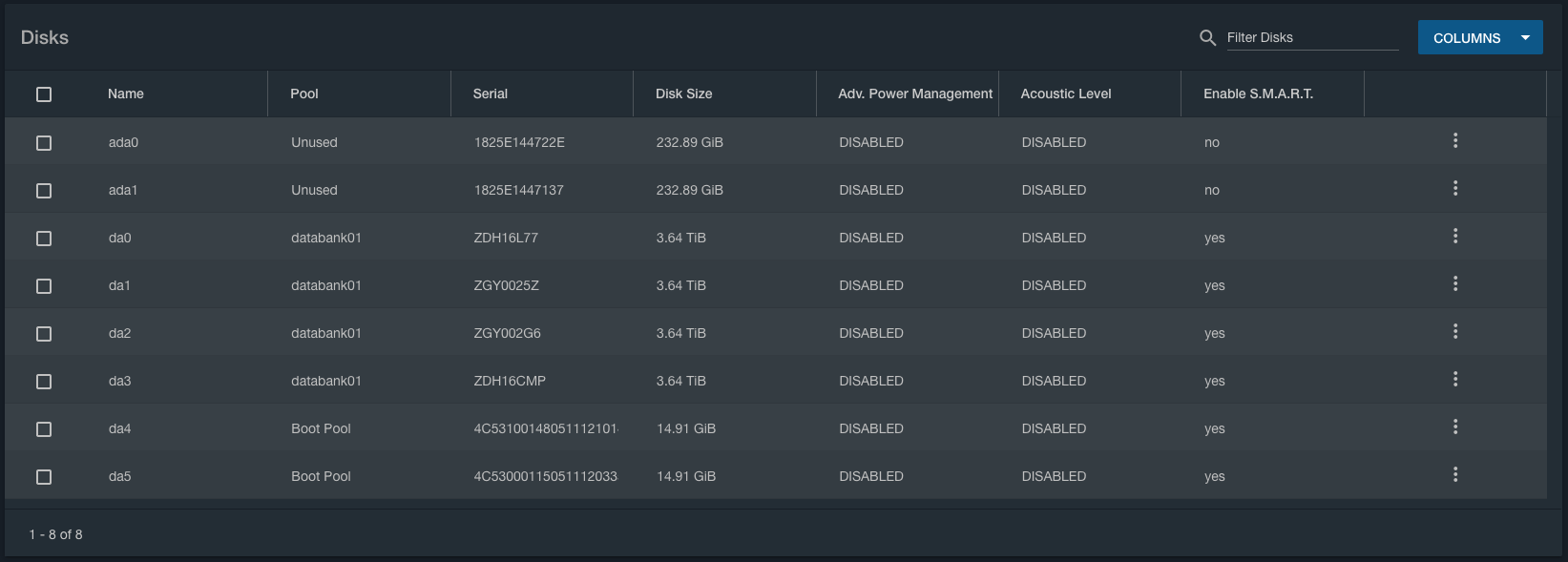Click serial ZGY0025Z

(x=506, y=285)
